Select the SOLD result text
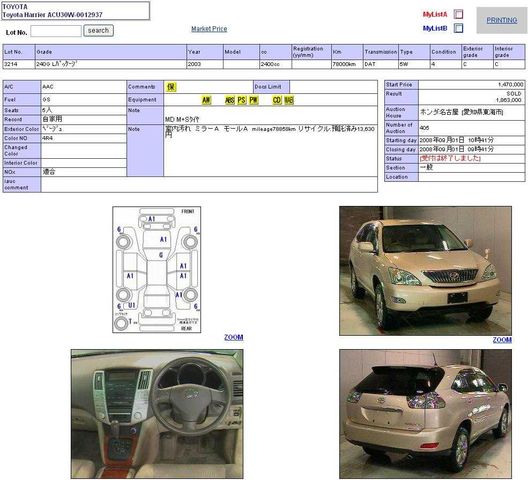Screen dimensions: 528x480 514,93
